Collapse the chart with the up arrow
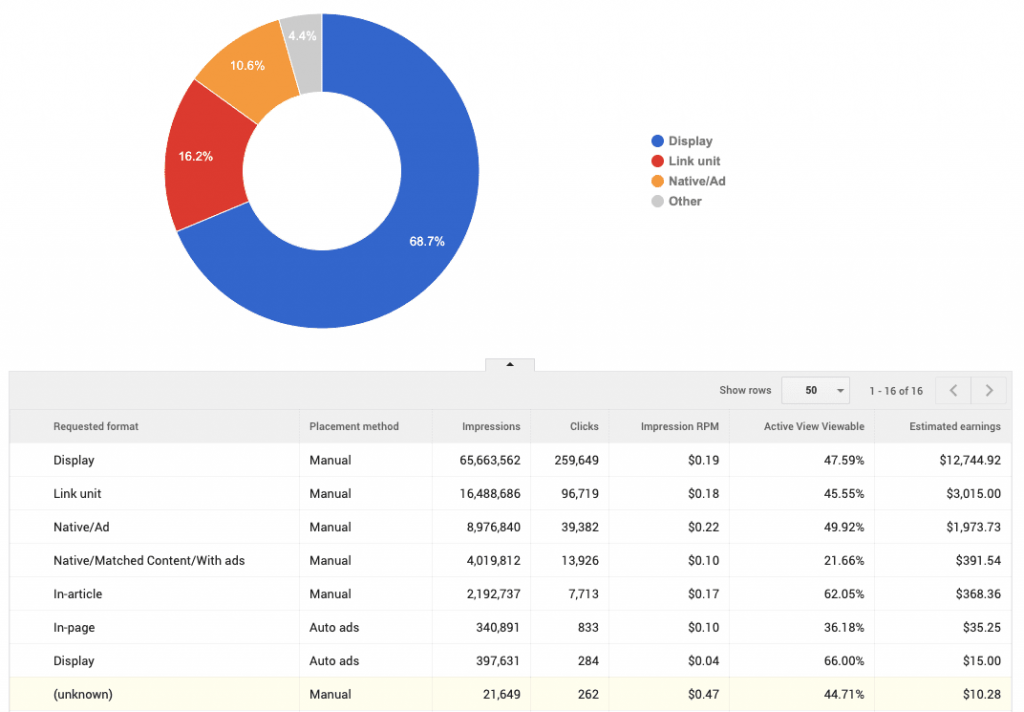1024x712 pixels. 510,364
